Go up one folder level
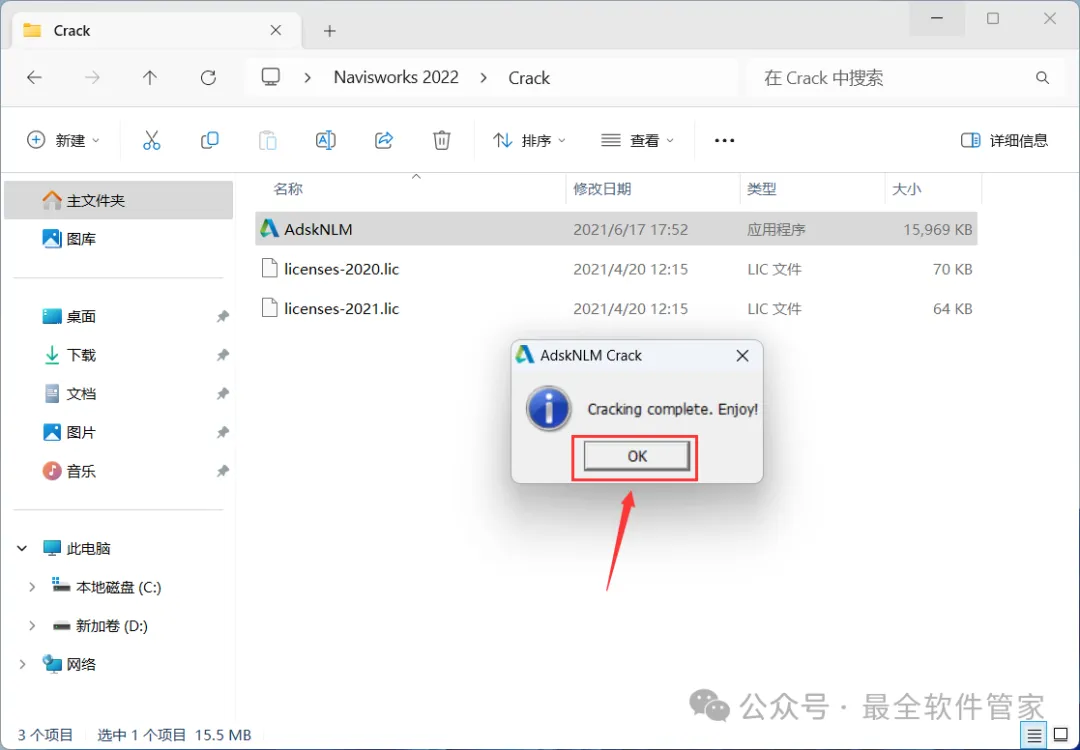Screen dimensions: 1080x750 tap(149, 78)
